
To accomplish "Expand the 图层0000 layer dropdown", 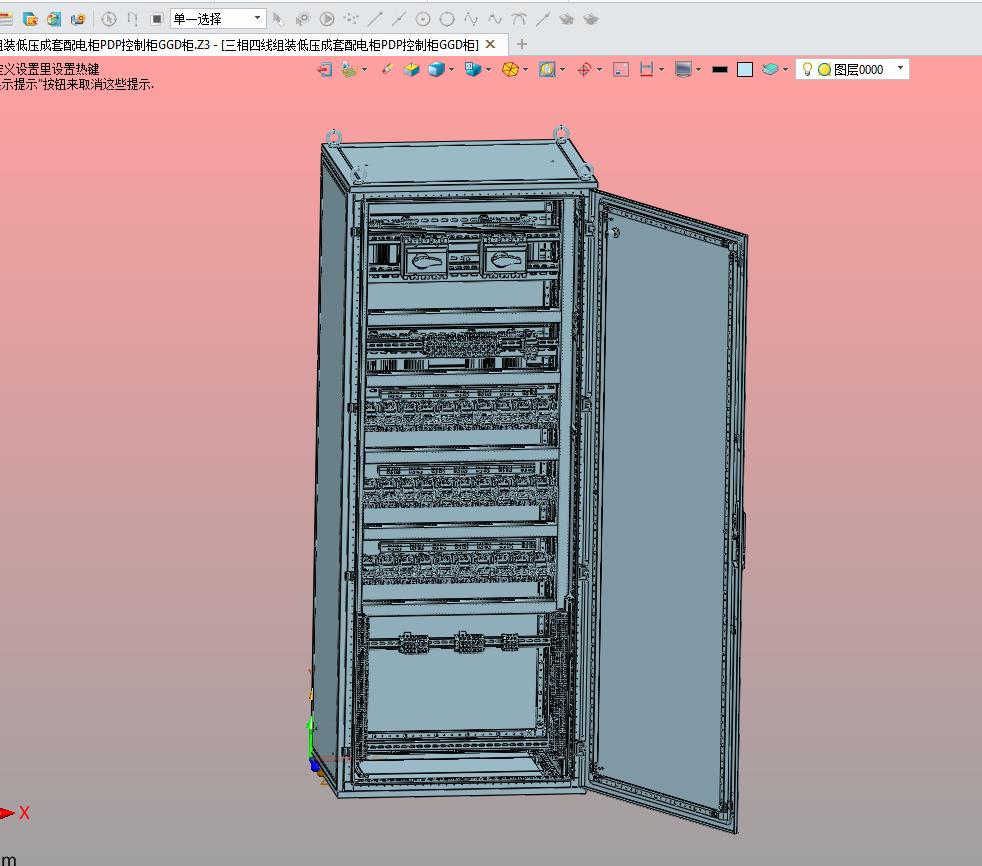I will (900, 69).
